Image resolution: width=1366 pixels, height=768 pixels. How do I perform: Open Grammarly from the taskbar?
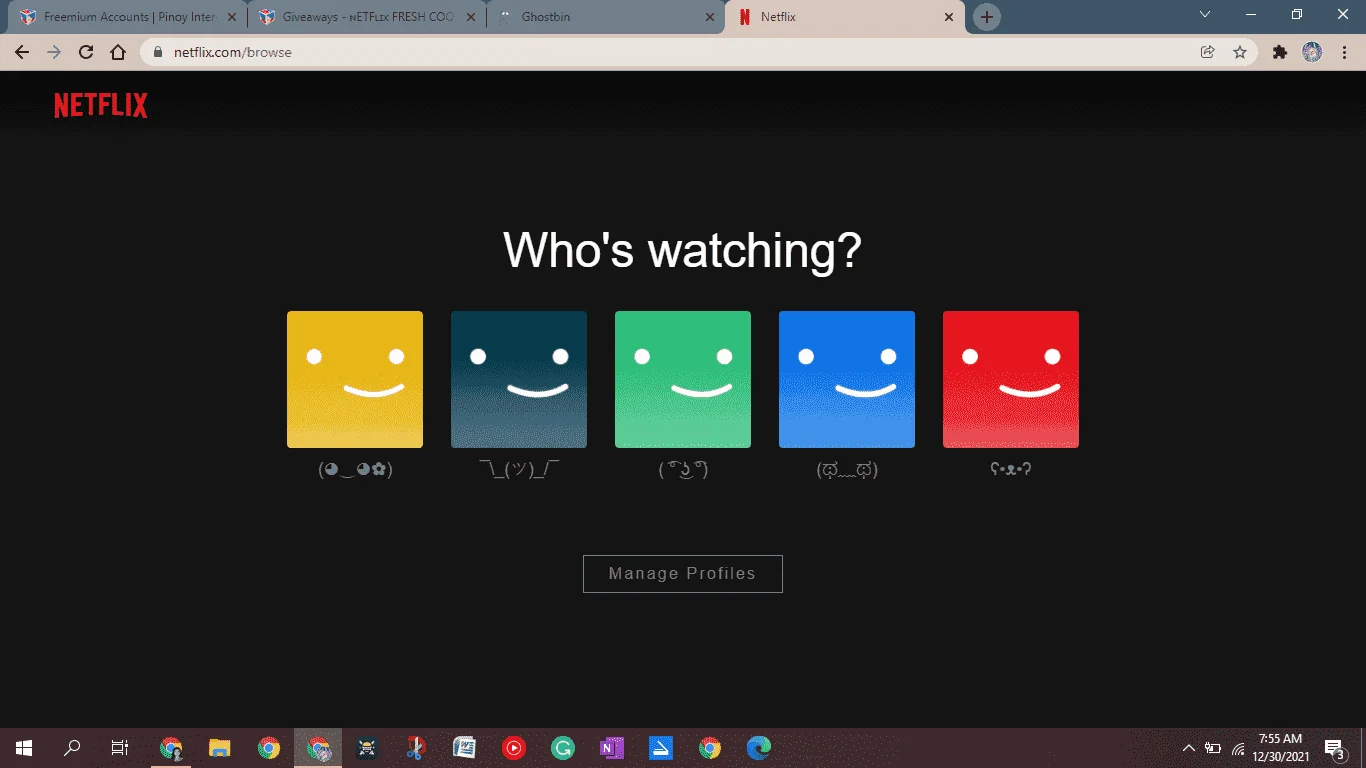[x=563, y=747]
